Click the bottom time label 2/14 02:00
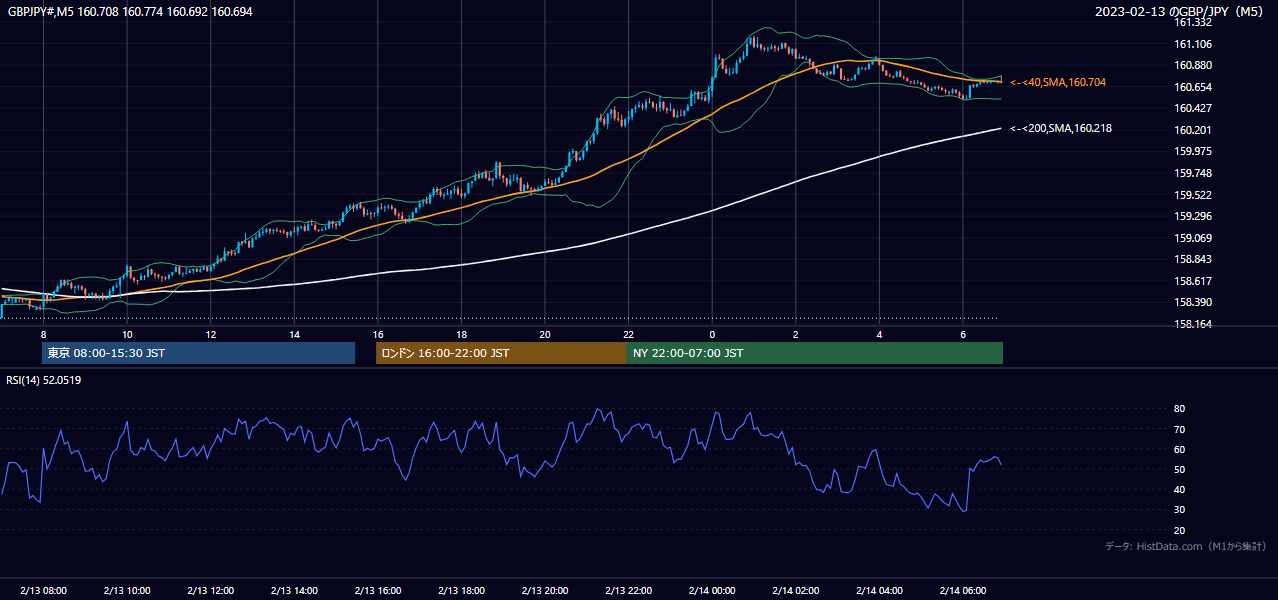Screen dimensions: 1278x600 [x=796, y=591]
